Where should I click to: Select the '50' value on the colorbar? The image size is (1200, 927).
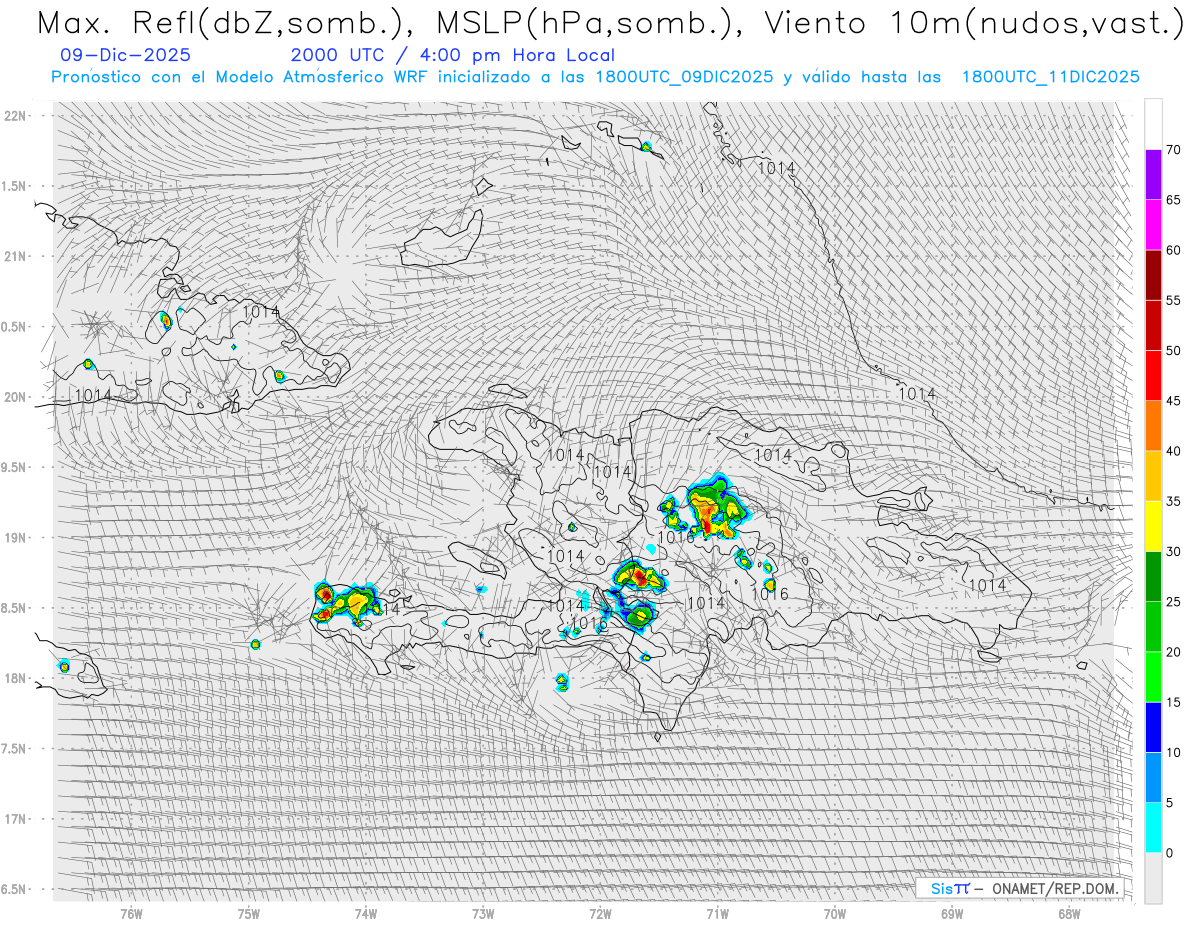tap(1173, 351)
